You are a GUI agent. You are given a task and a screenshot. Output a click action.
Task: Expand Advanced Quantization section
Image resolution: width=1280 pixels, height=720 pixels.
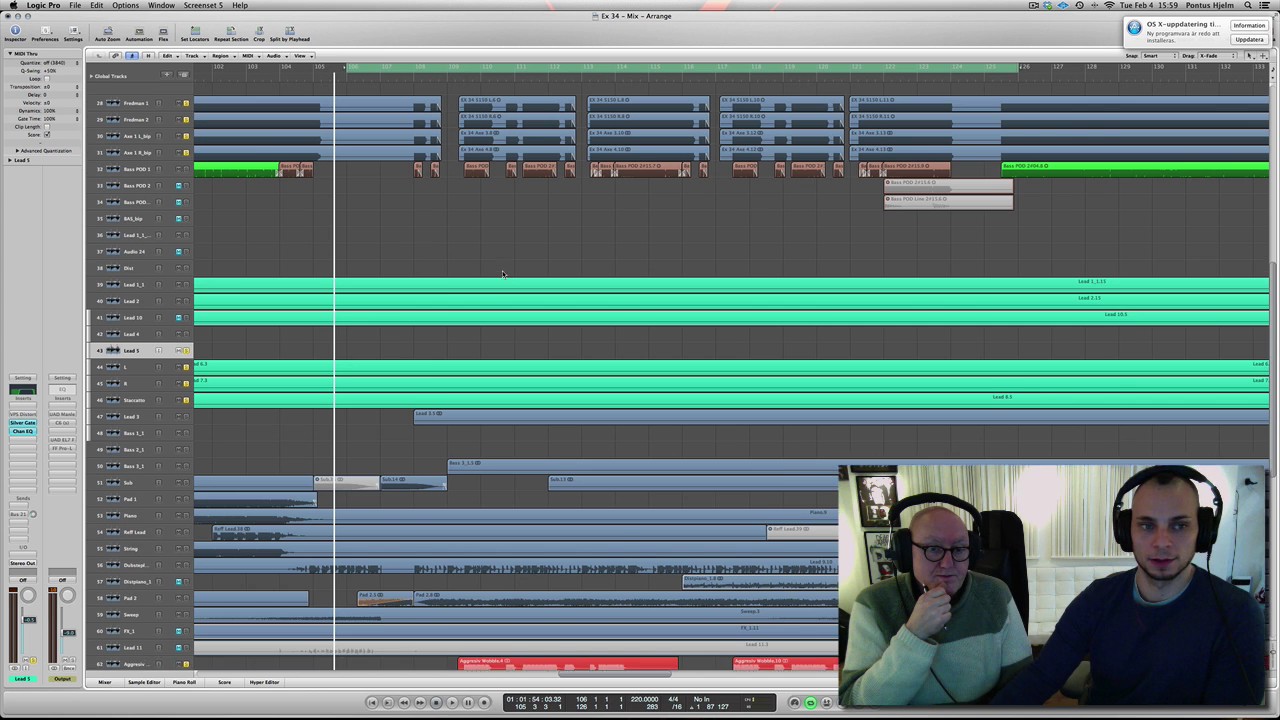(17, 151)
